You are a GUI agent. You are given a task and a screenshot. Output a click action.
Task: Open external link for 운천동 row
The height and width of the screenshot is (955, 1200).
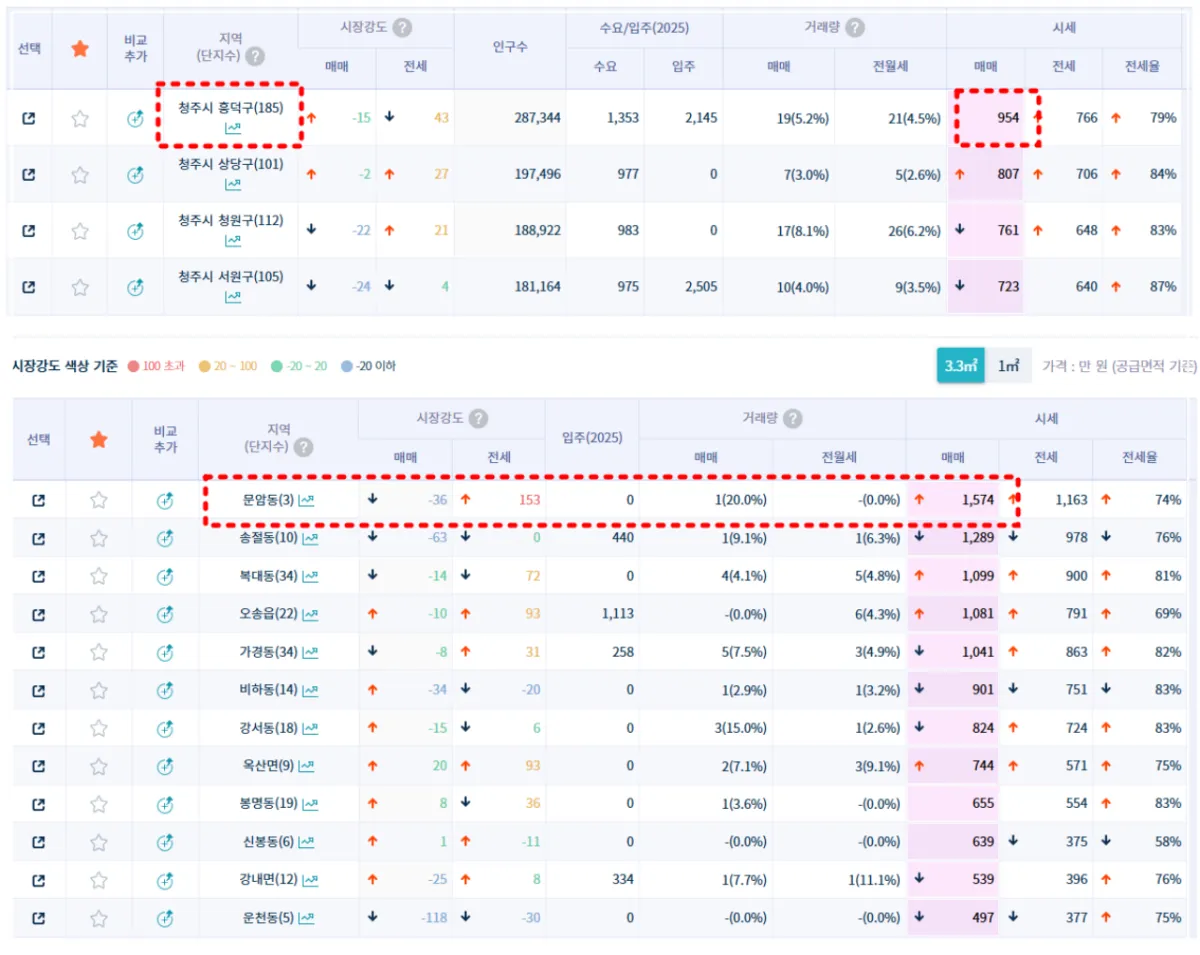coord(38,918)
